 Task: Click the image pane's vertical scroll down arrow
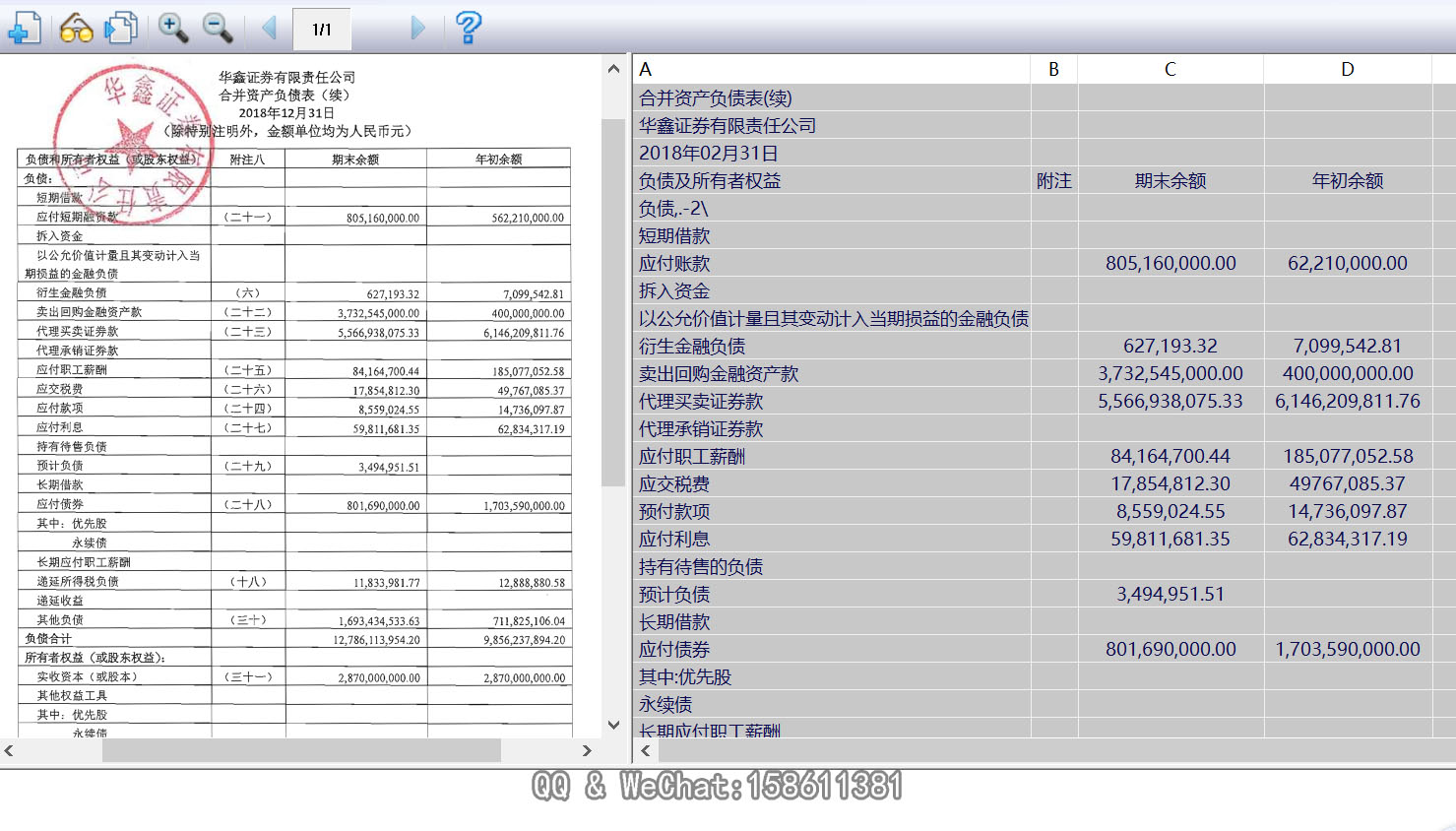[x=613, y=725]
